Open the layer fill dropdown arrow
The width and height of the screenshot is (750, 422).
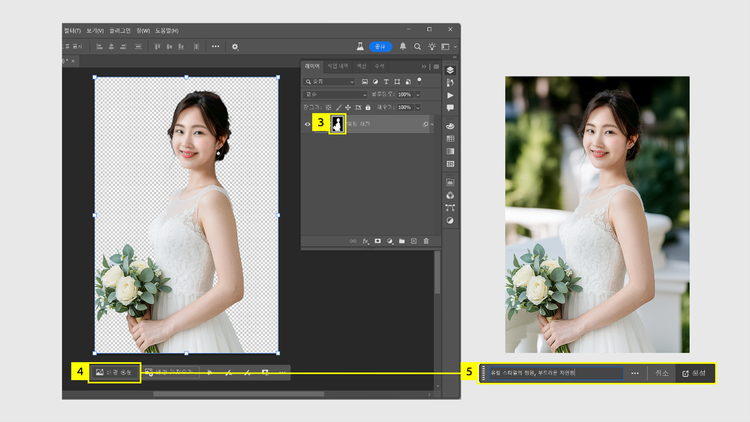pyautogui.click(x=417, y=107)
